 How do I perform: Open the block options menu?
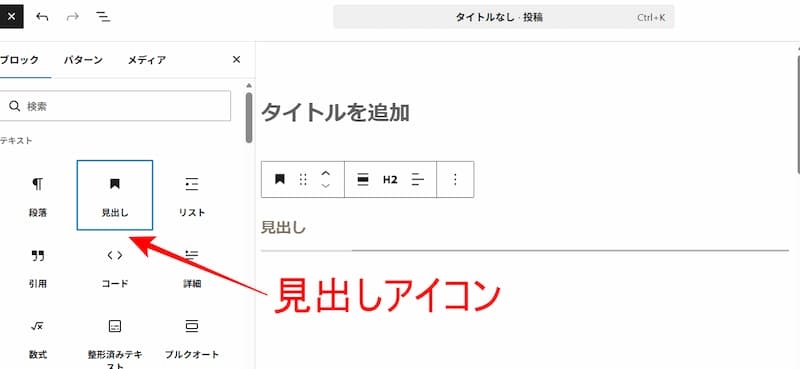point(455,179)
